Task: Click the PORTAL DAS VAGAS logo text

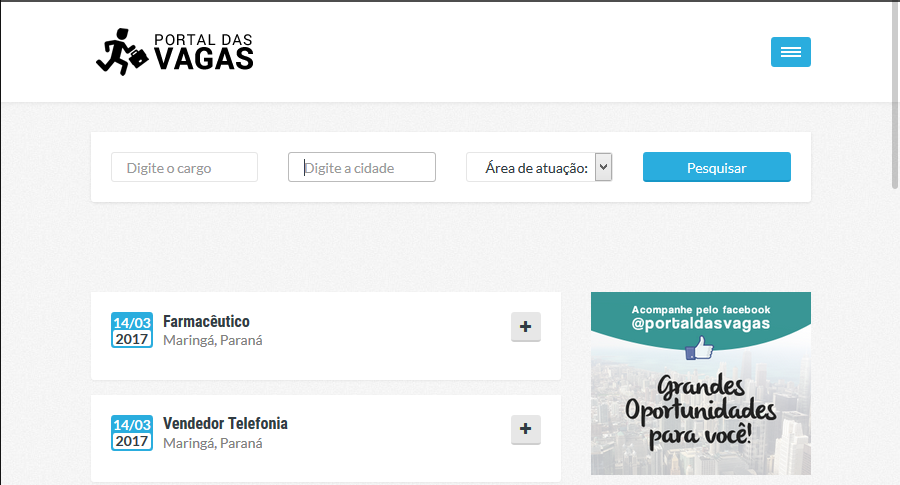Action: (x=204, y=52)
